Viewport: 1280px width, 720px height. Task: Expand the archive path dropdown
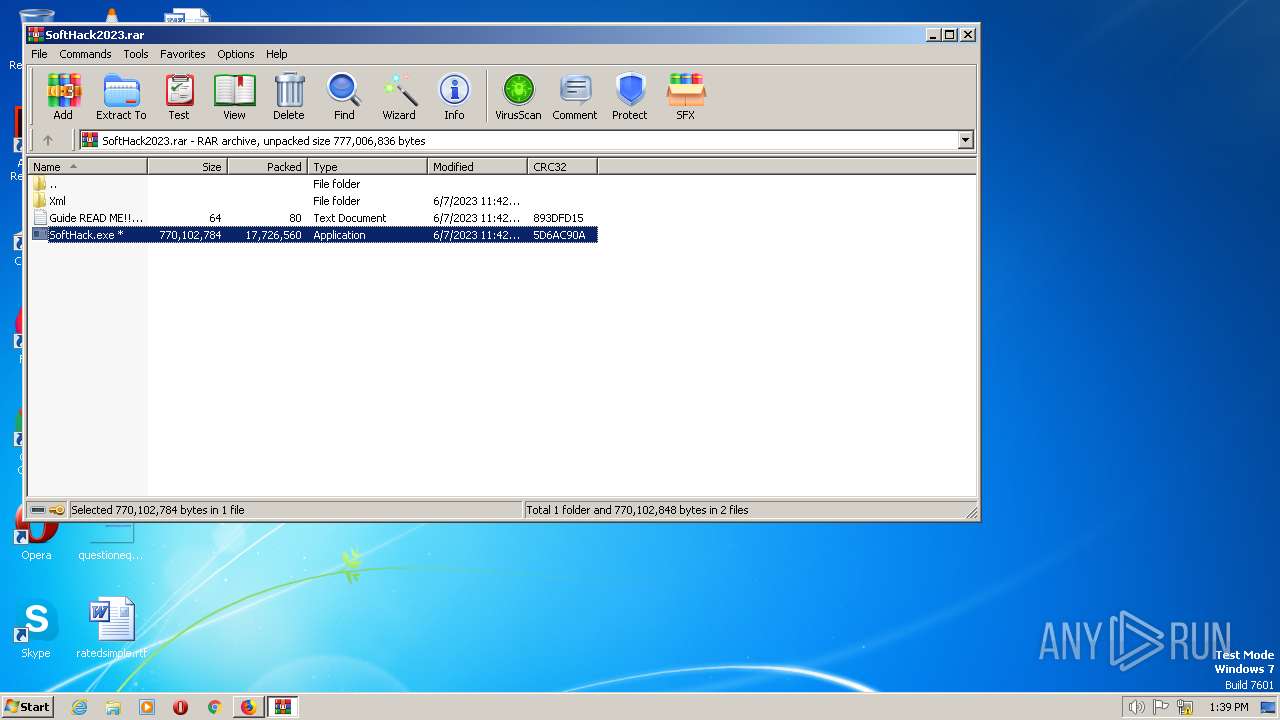[x=966, y=141]
